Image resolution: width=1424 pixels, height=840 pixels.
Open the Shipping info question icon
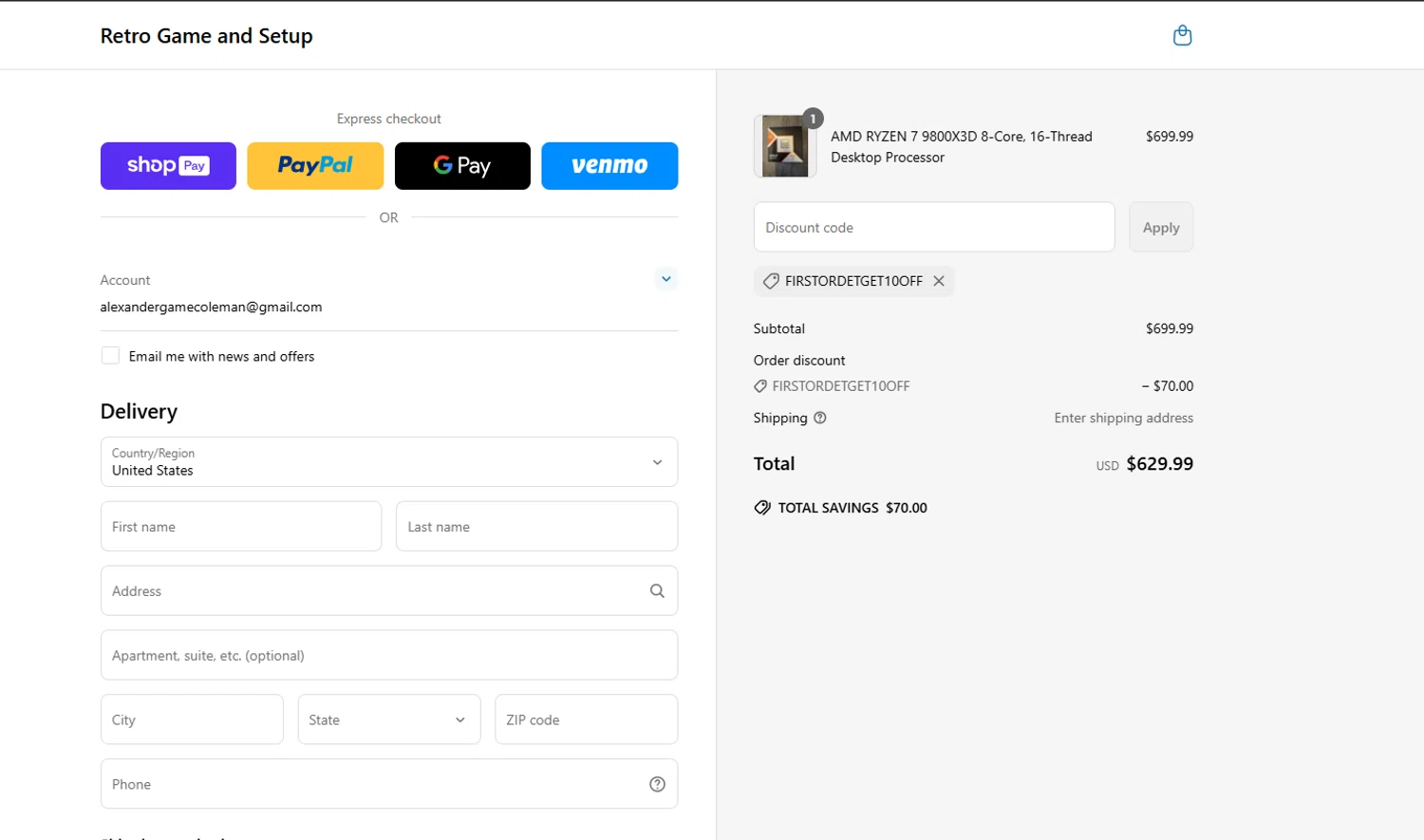click(x=820, y=418)
